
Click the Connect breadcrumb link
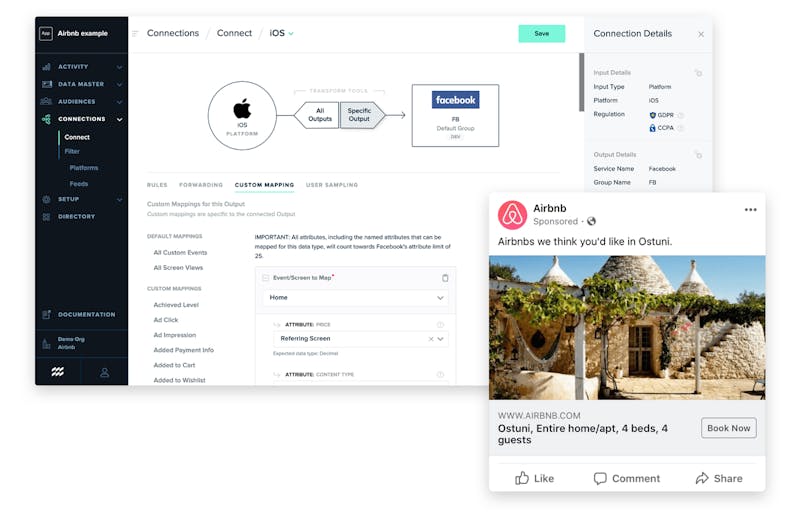(x=234, y=33)
